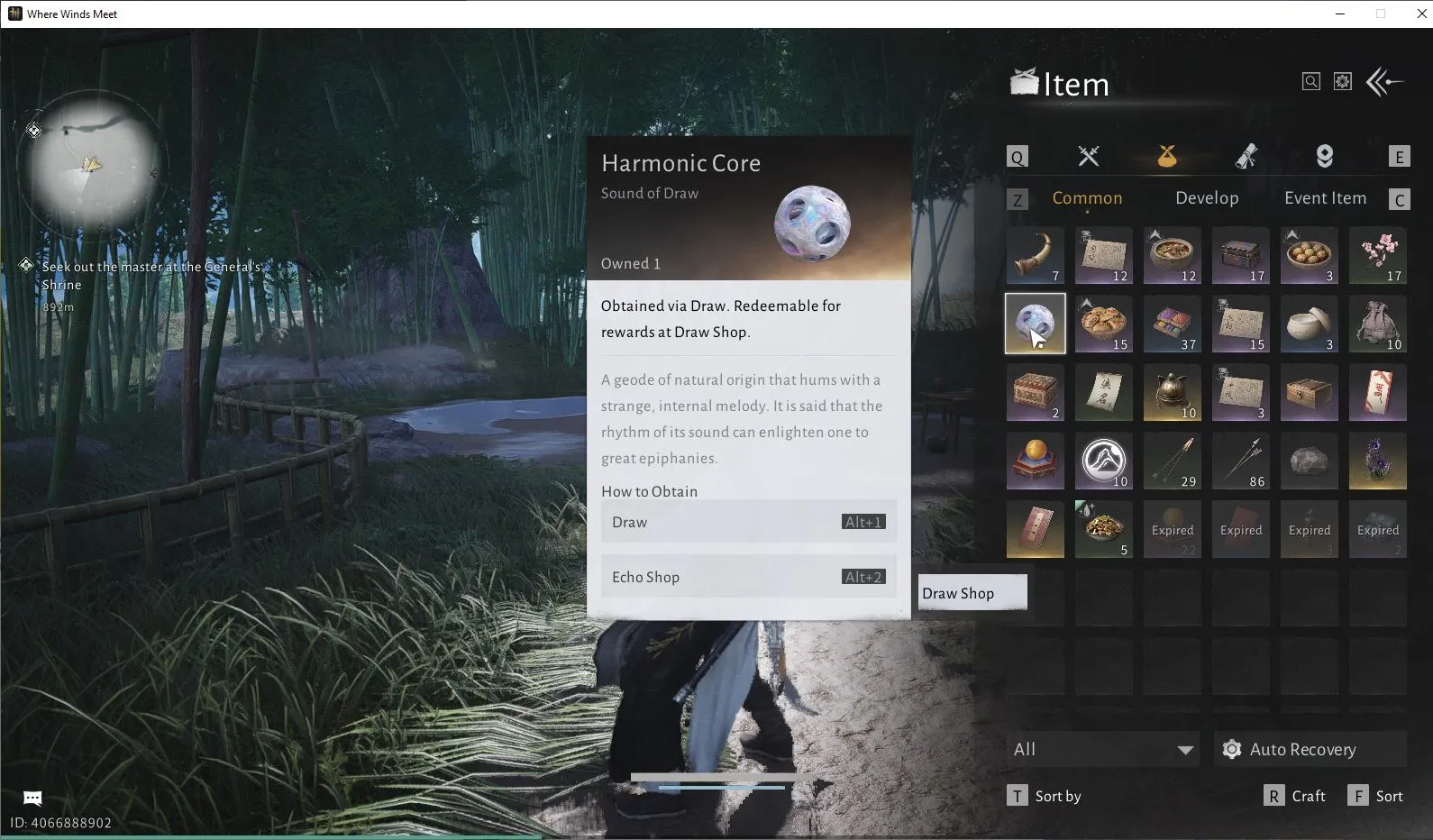Select the flatbread basket item, quantity 15
1433x840 pixels.
click(x=1103, y=324)
